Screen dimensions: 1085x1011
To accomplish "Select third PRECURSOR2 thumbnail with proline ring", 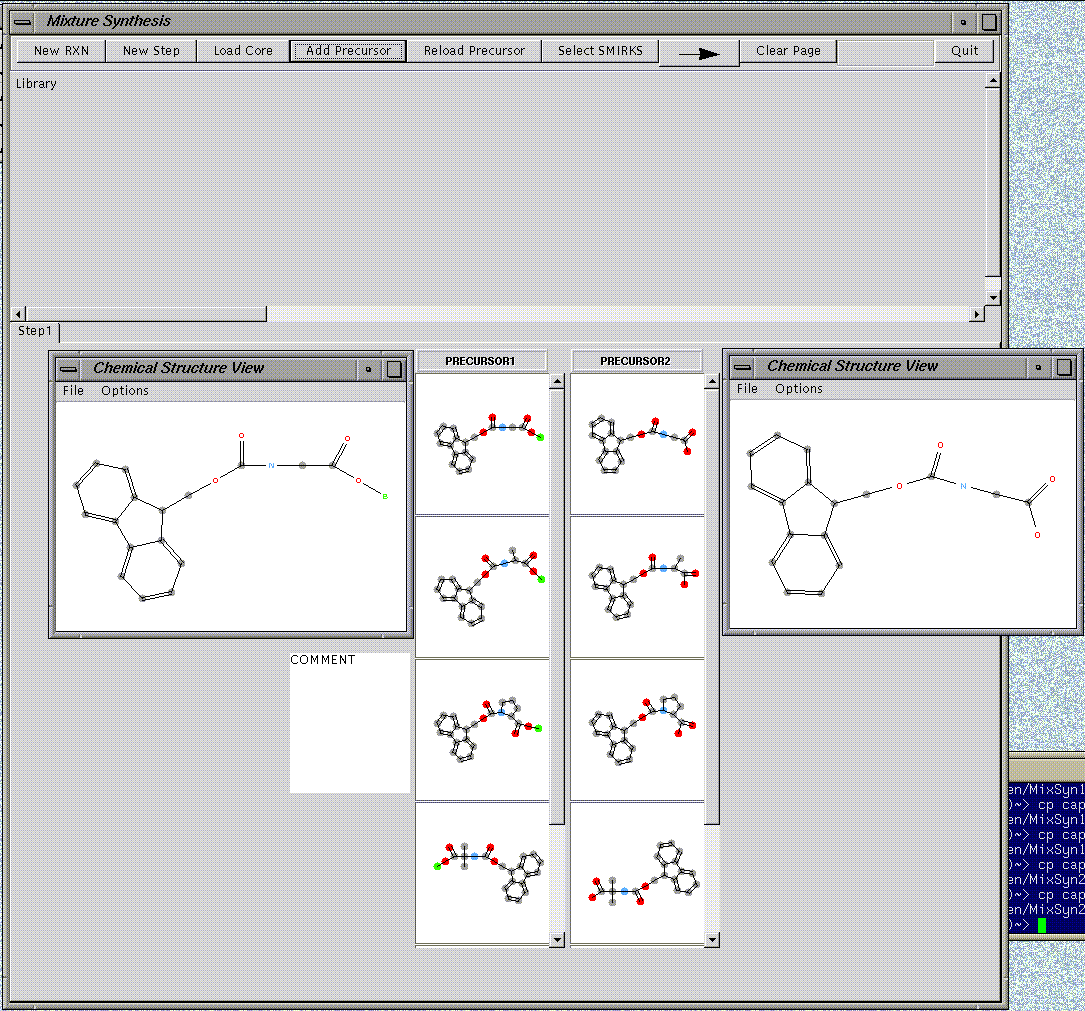I will click(x=637, y=729).
